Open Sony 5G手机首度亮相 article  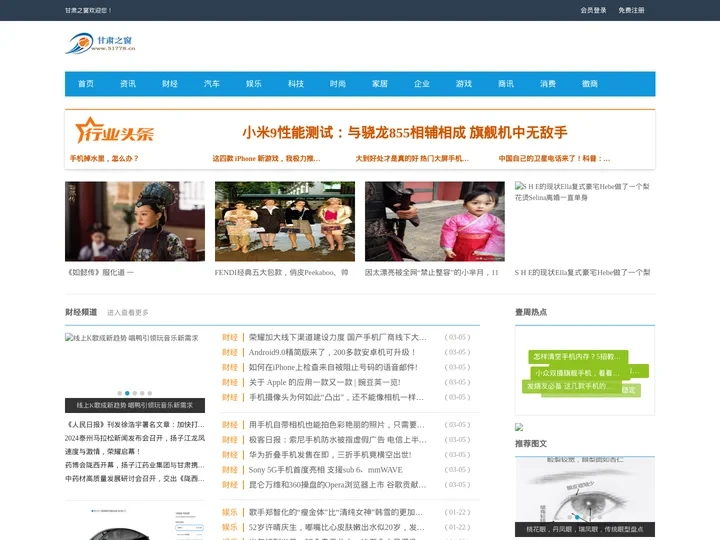(326, 470)
